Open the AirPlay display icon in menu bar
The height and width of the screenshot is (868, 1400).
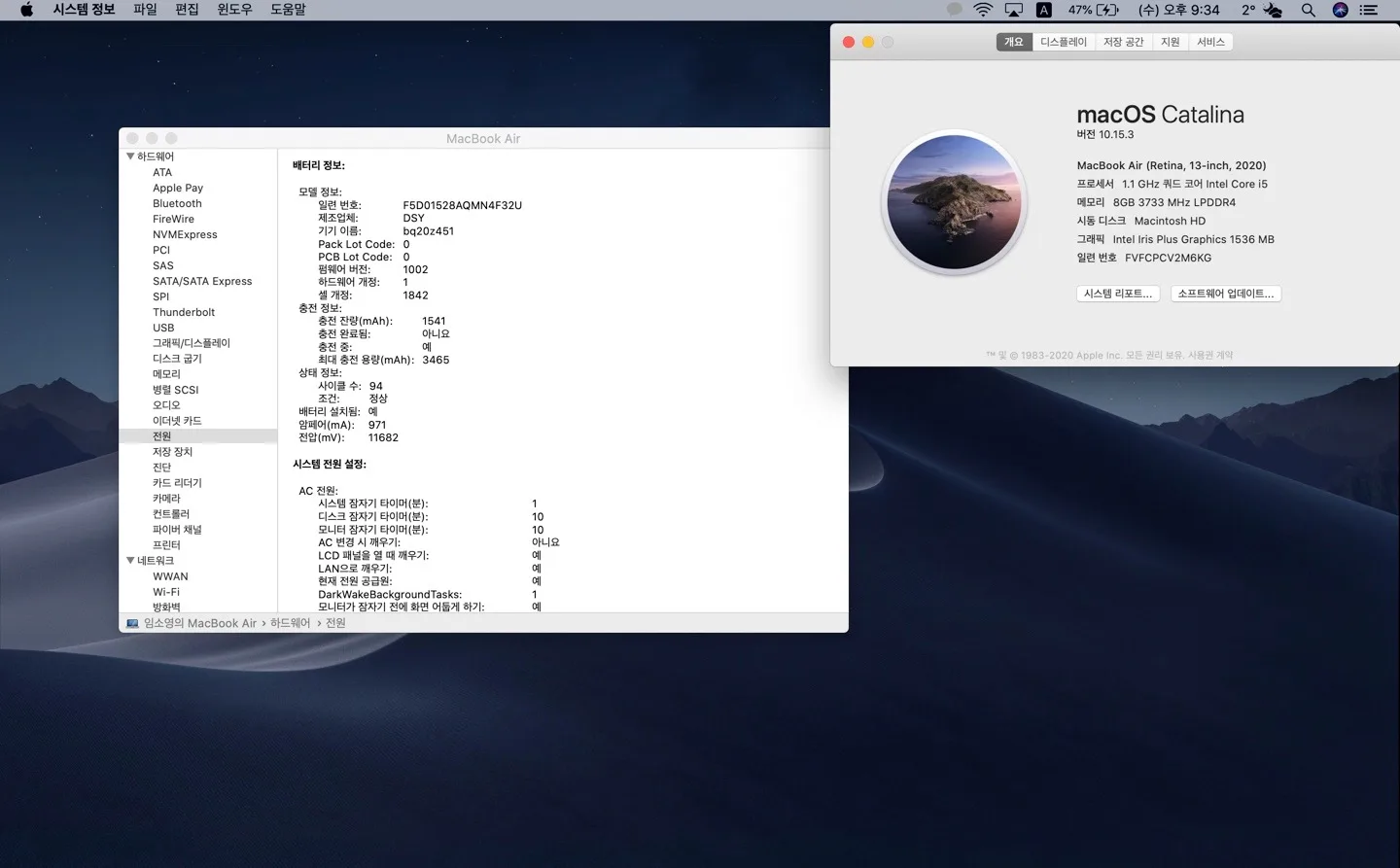(x=1014, y=10)
